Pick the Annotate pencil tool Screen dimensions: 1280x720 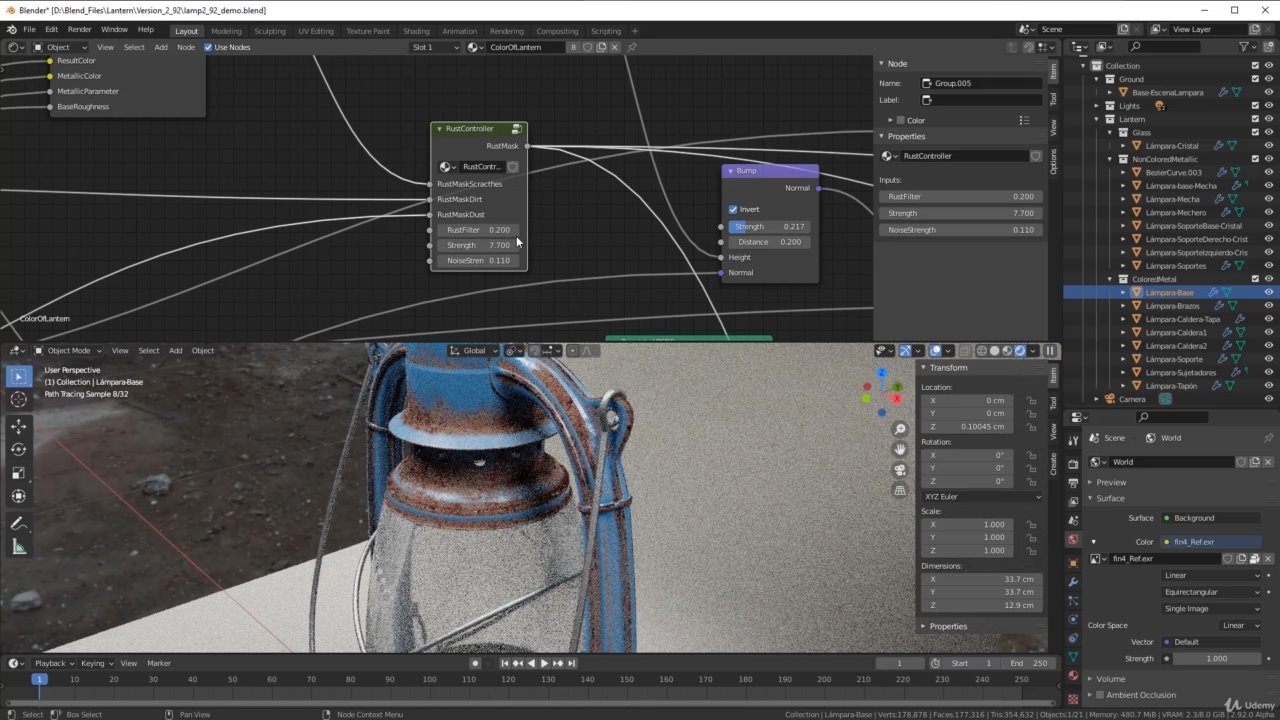[18, 524]
